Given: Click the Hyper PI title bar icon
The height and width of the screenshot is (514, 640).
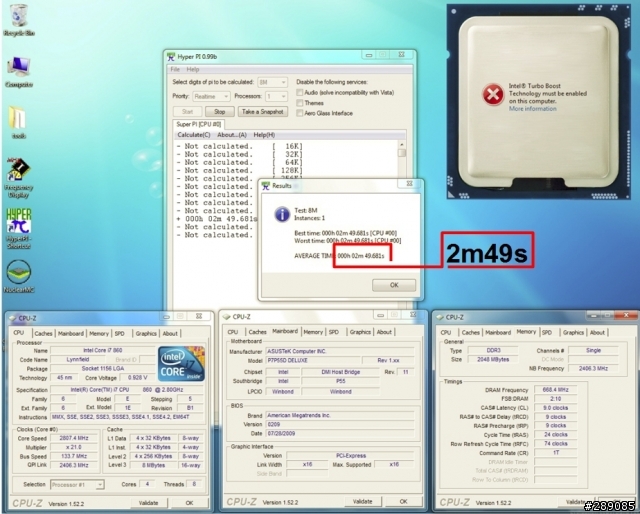Looking at the screenshot, I should [171, 57].
